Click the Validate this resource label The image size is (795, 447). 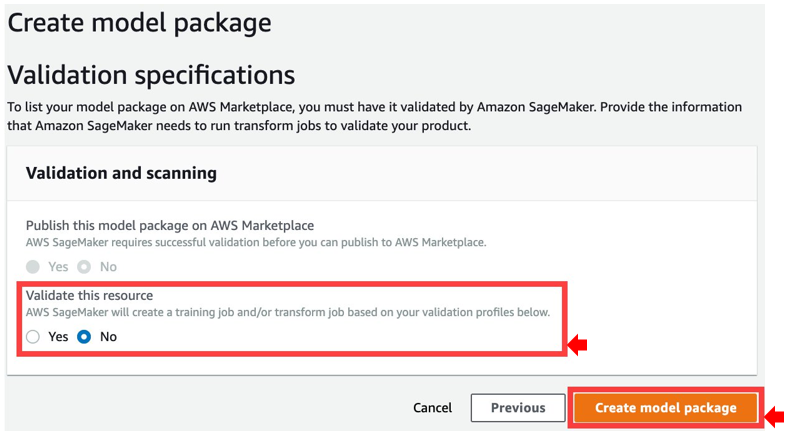(x=89, y=295)
